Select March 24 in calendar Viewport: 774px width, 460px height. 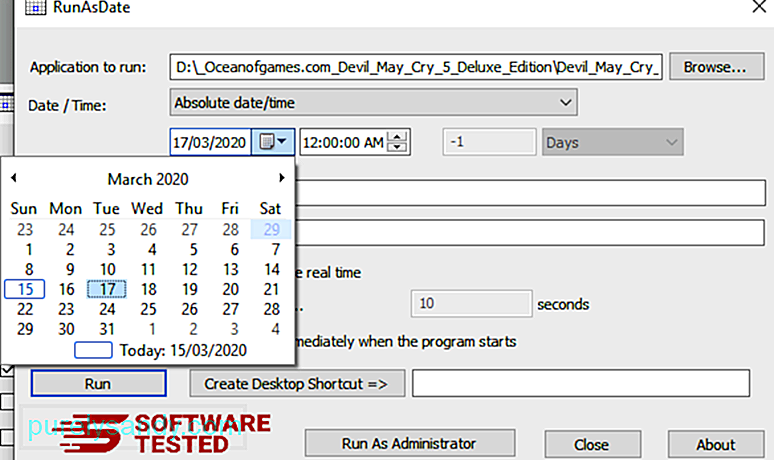pos(107,309)
